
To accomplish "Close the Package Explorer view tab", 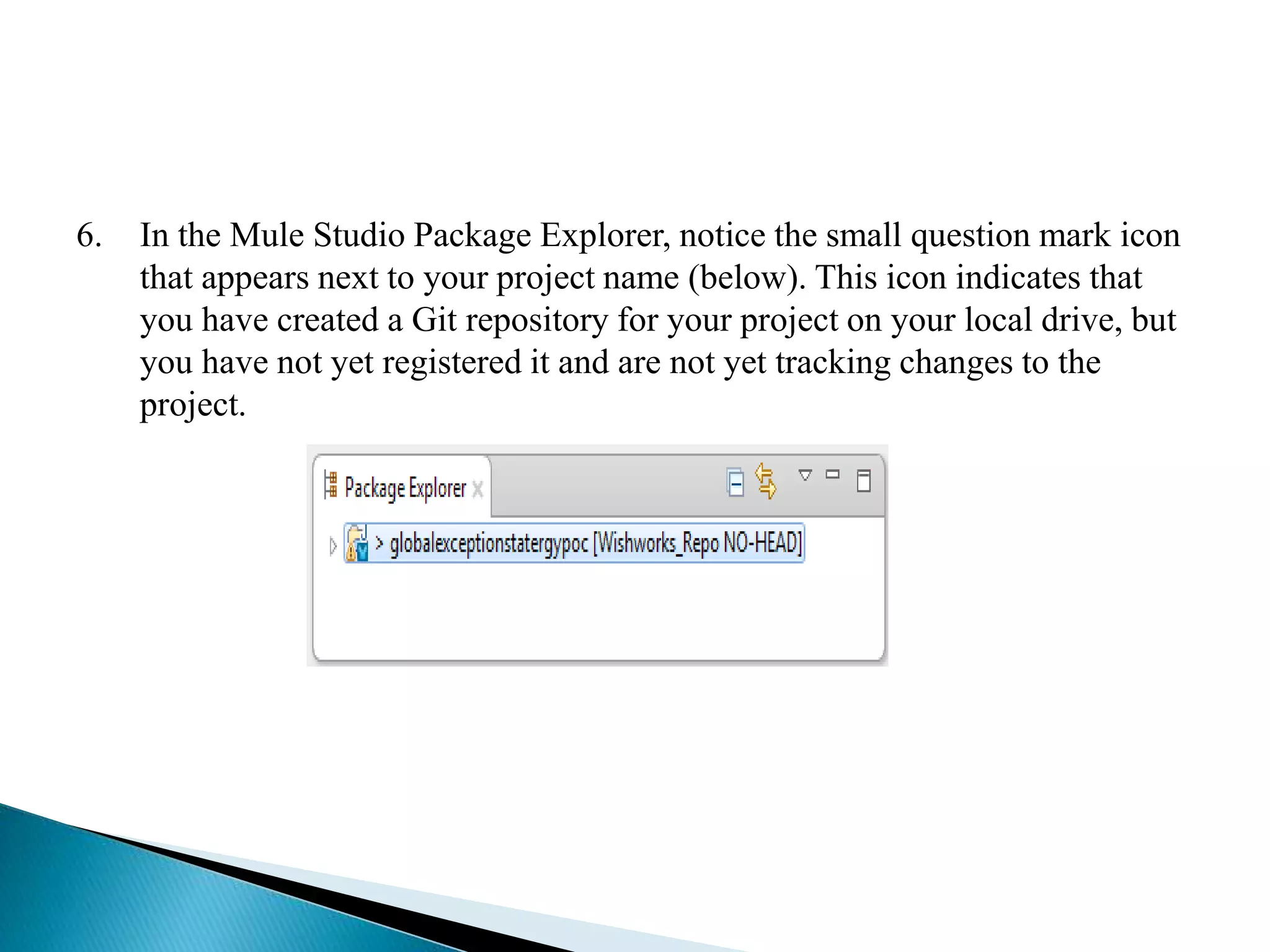I will point(477,490).
